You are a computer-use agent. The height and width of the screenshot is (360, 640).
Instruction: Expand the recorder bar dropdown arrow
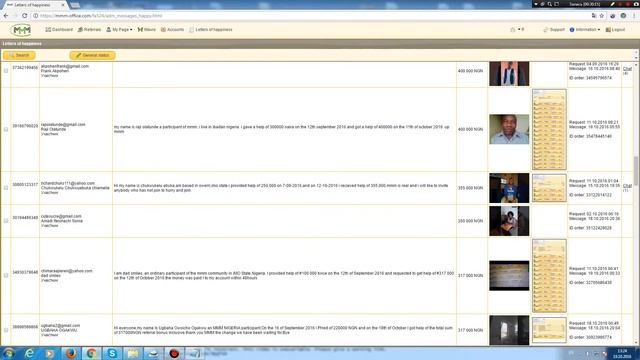point(535,4)
